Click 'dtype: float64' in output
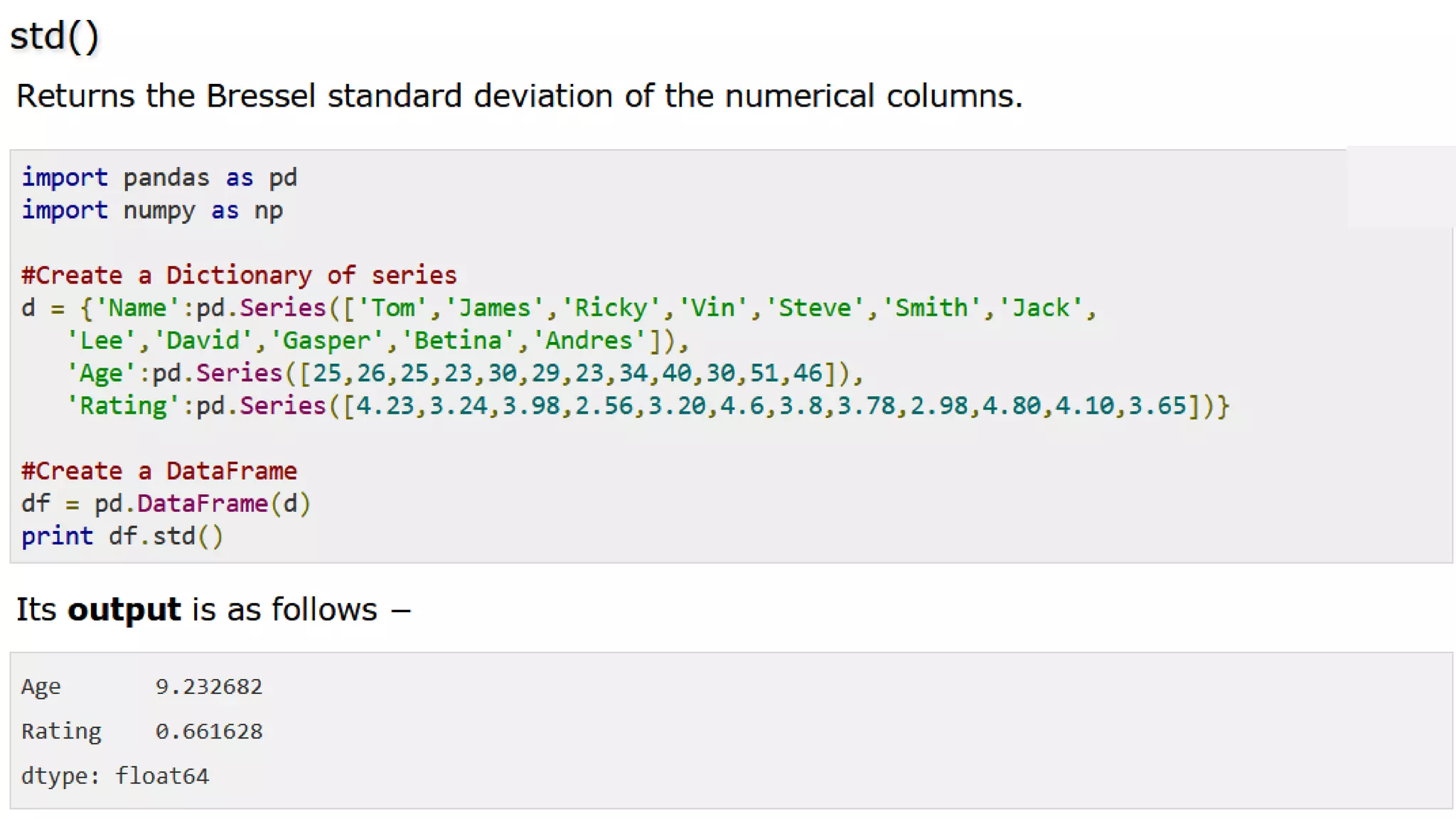This screenshot has width=1456, height=819. pos(115,776)
